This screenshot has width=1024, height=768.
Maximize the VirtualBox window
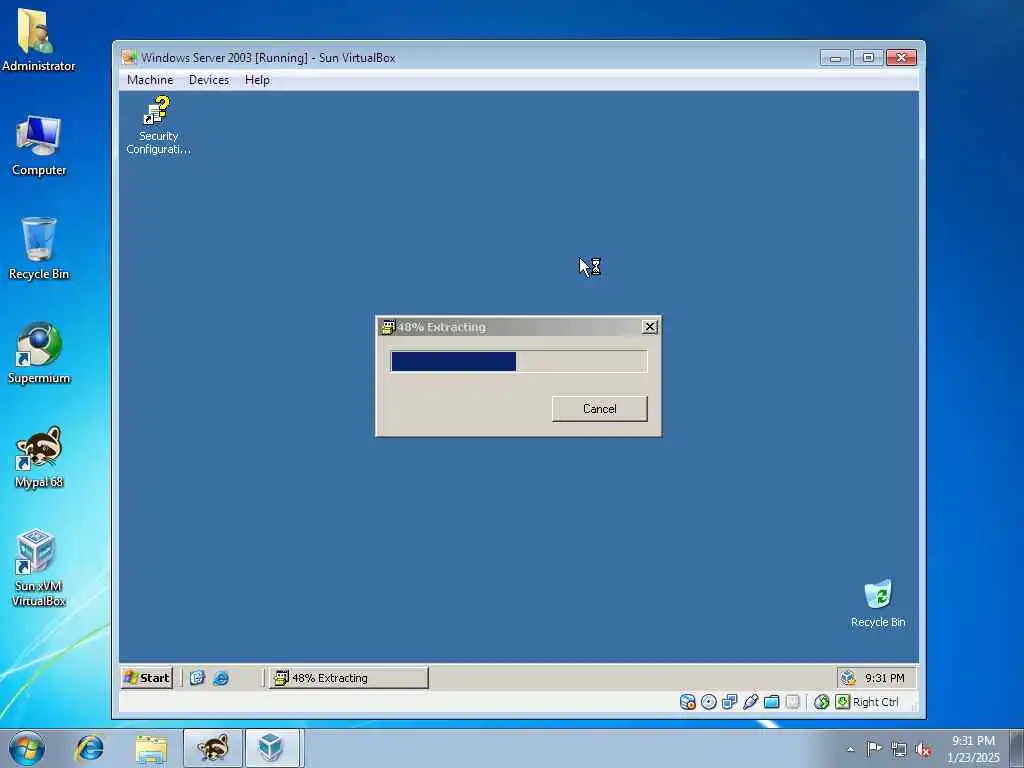[x=868, y=57]
